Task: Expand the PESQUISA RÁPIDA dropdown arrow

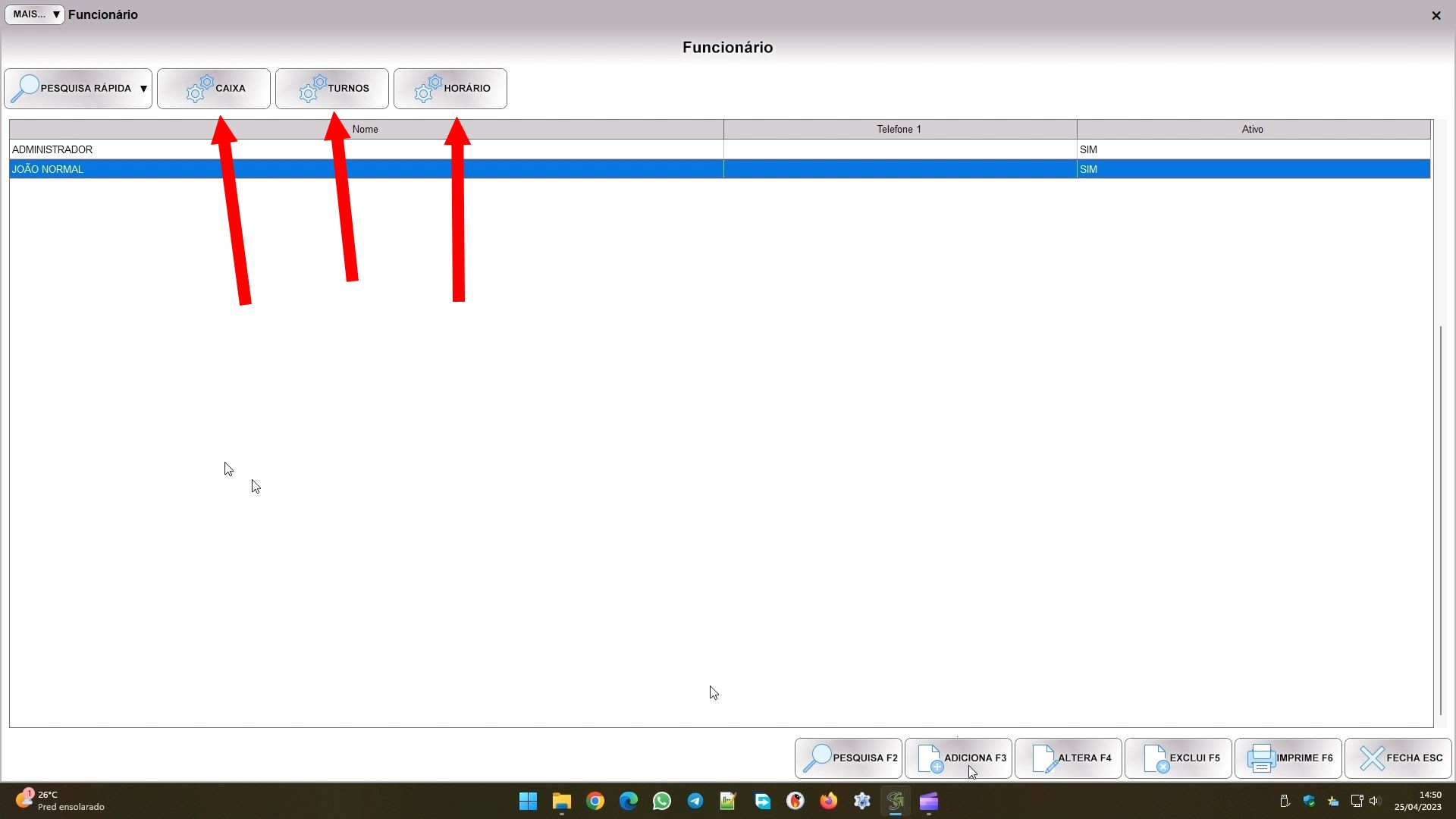Action: click(143, 89)
